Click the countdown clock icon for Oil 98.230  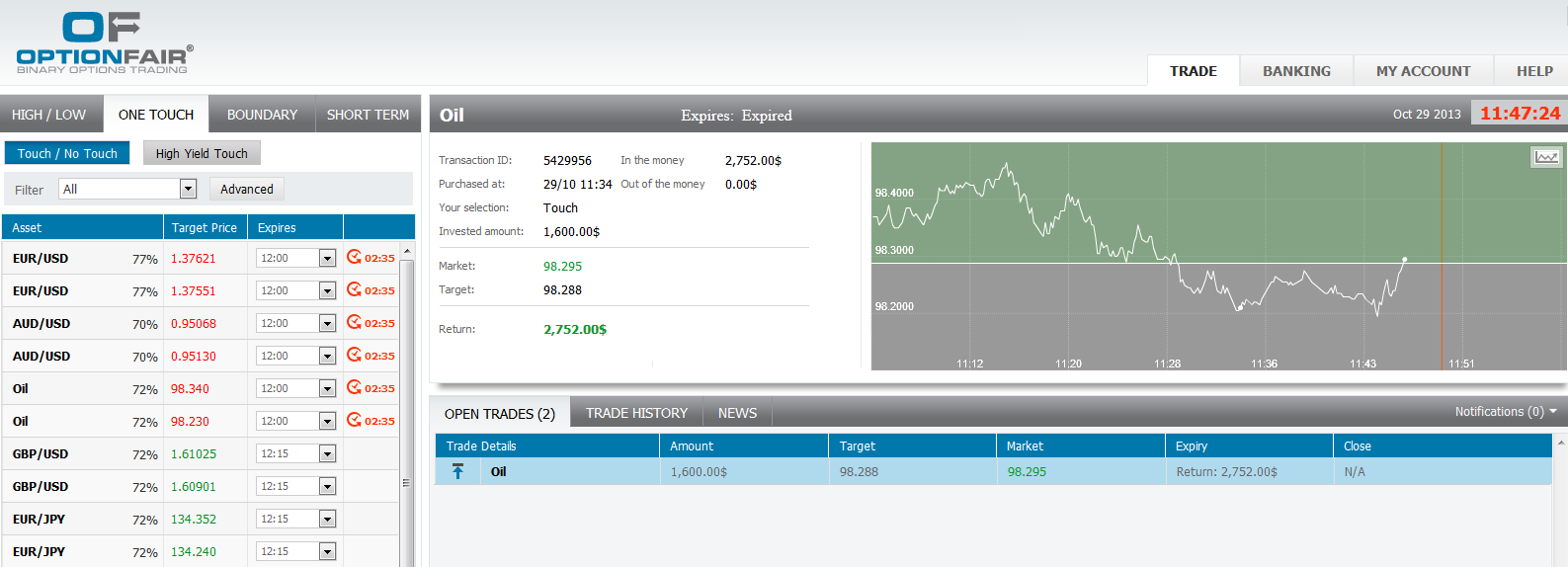[x=354, y=421]
